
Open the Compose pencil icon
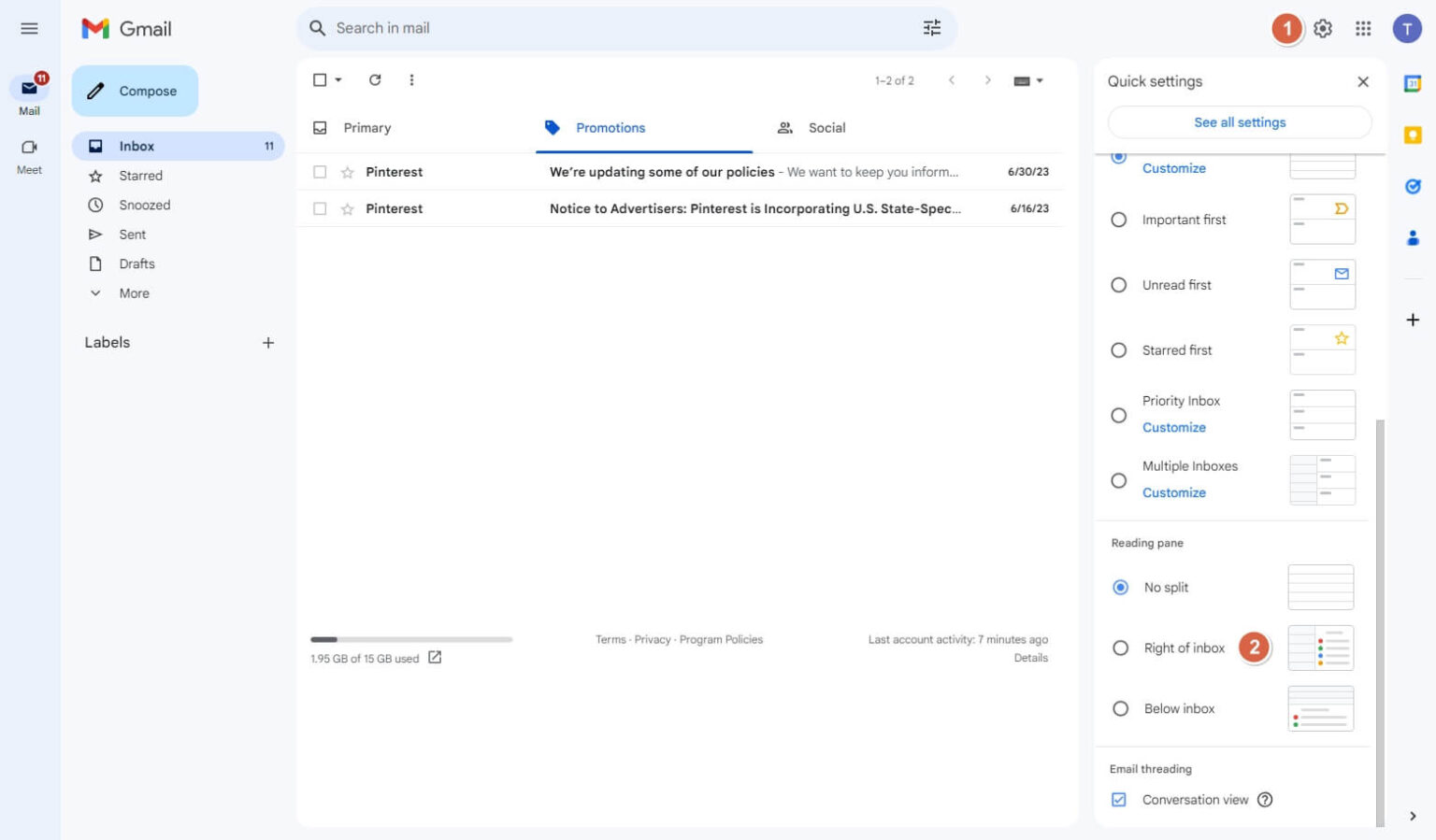96,91
